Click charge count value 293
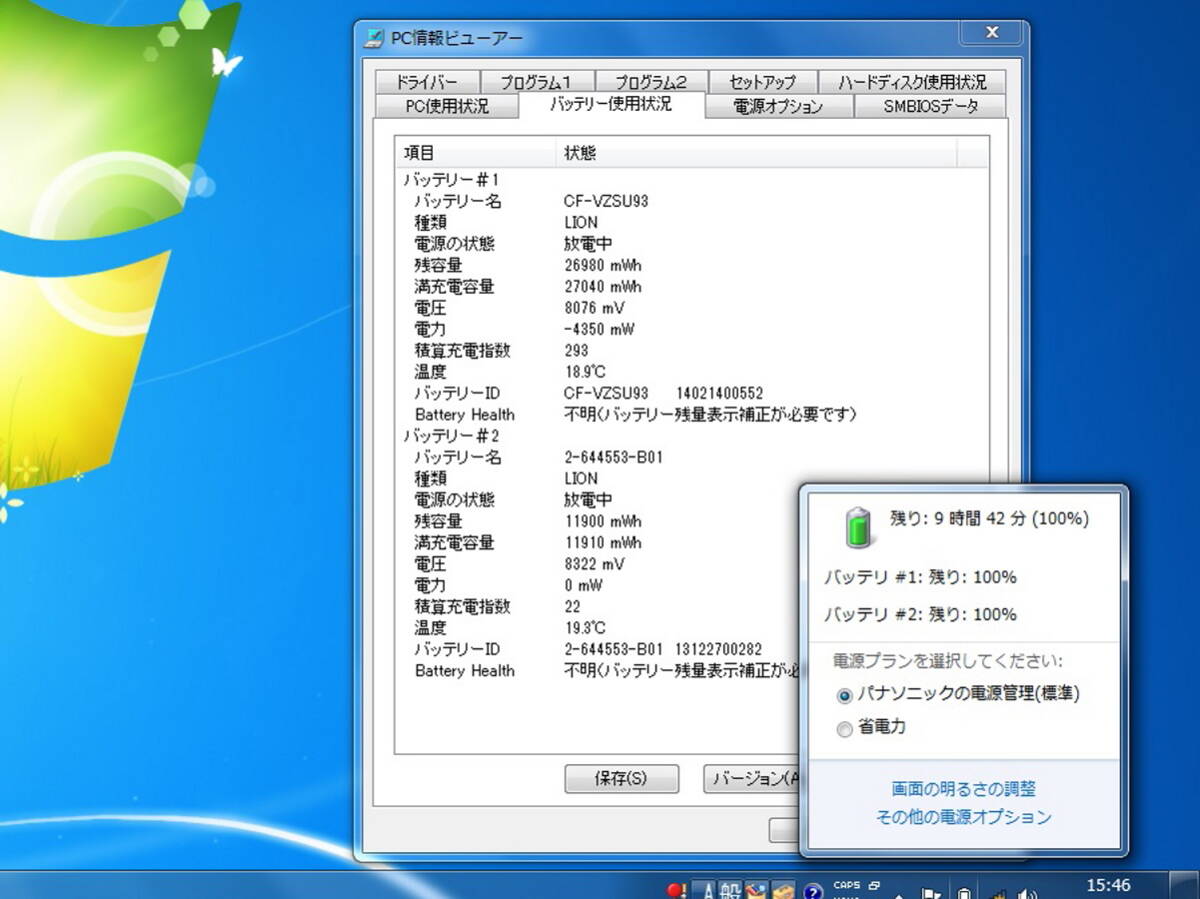The image size is (1200, 899). pos(576,351)
